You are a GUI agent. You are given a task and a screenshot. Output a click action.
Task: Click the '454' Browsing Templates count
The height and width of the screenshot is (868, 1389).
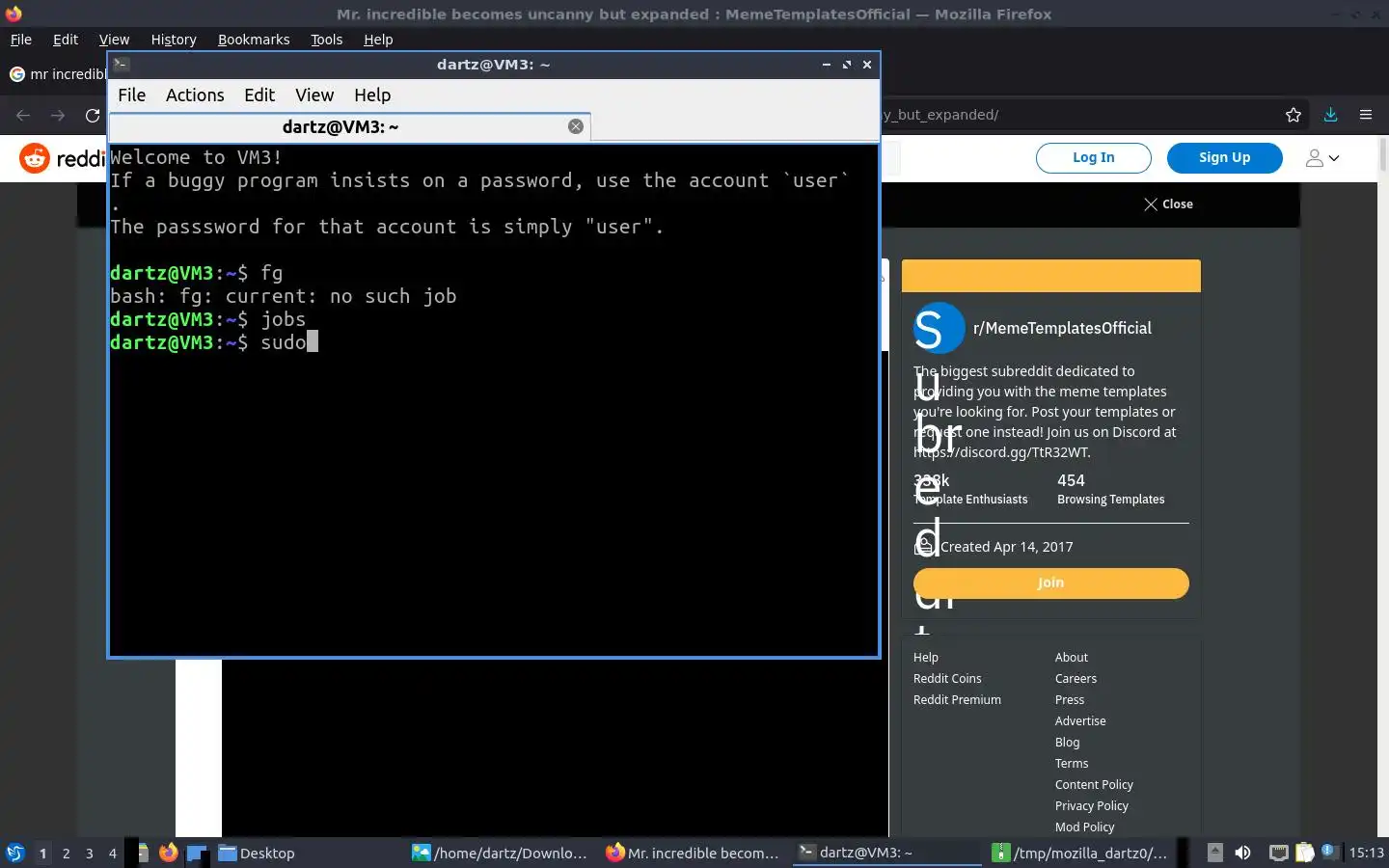click(1071, 480)
